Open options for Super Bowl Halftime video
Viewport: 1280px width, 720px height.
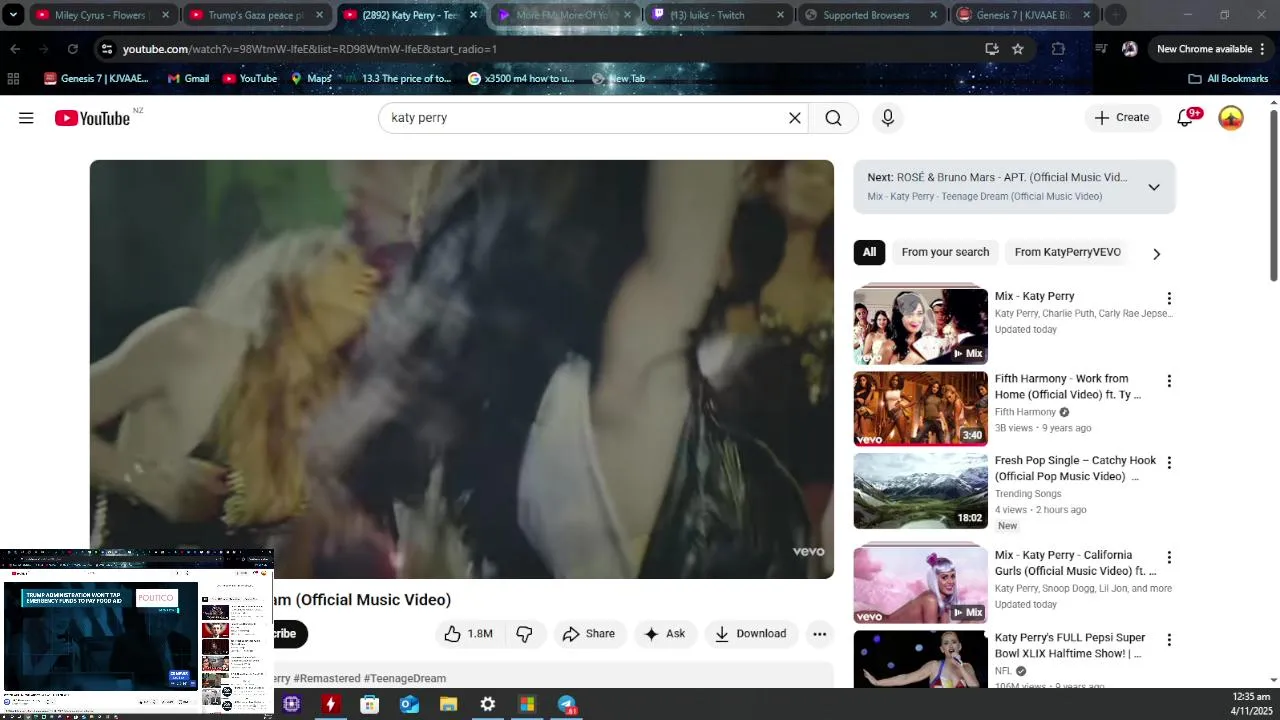pos(1168,640)
